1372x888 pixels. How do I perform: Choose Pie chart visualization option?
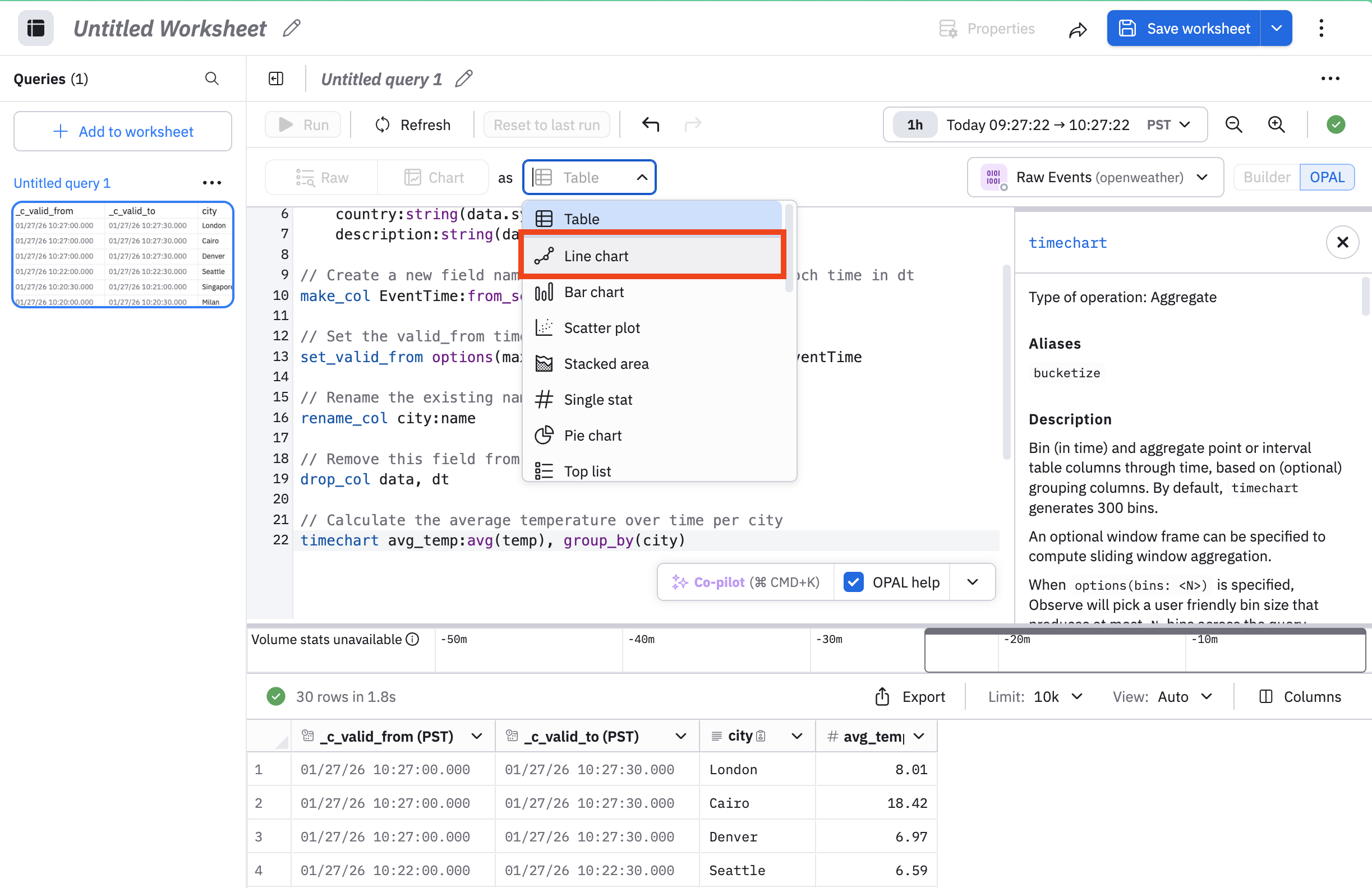point(593,436)
